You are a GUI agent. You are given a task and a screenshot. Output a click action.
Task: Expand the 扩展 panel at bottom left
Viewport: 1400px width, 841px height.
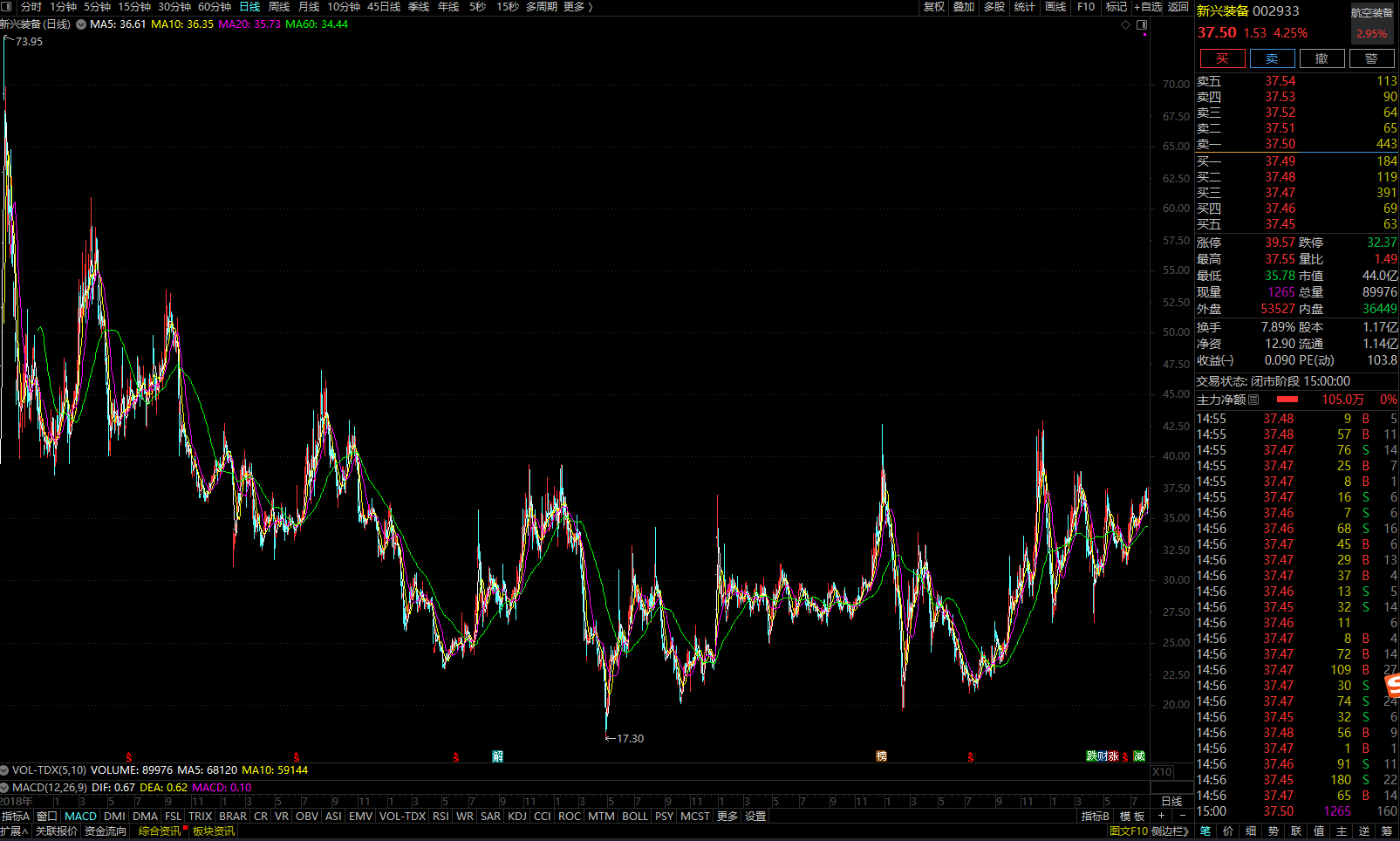[x=14, y=831]
